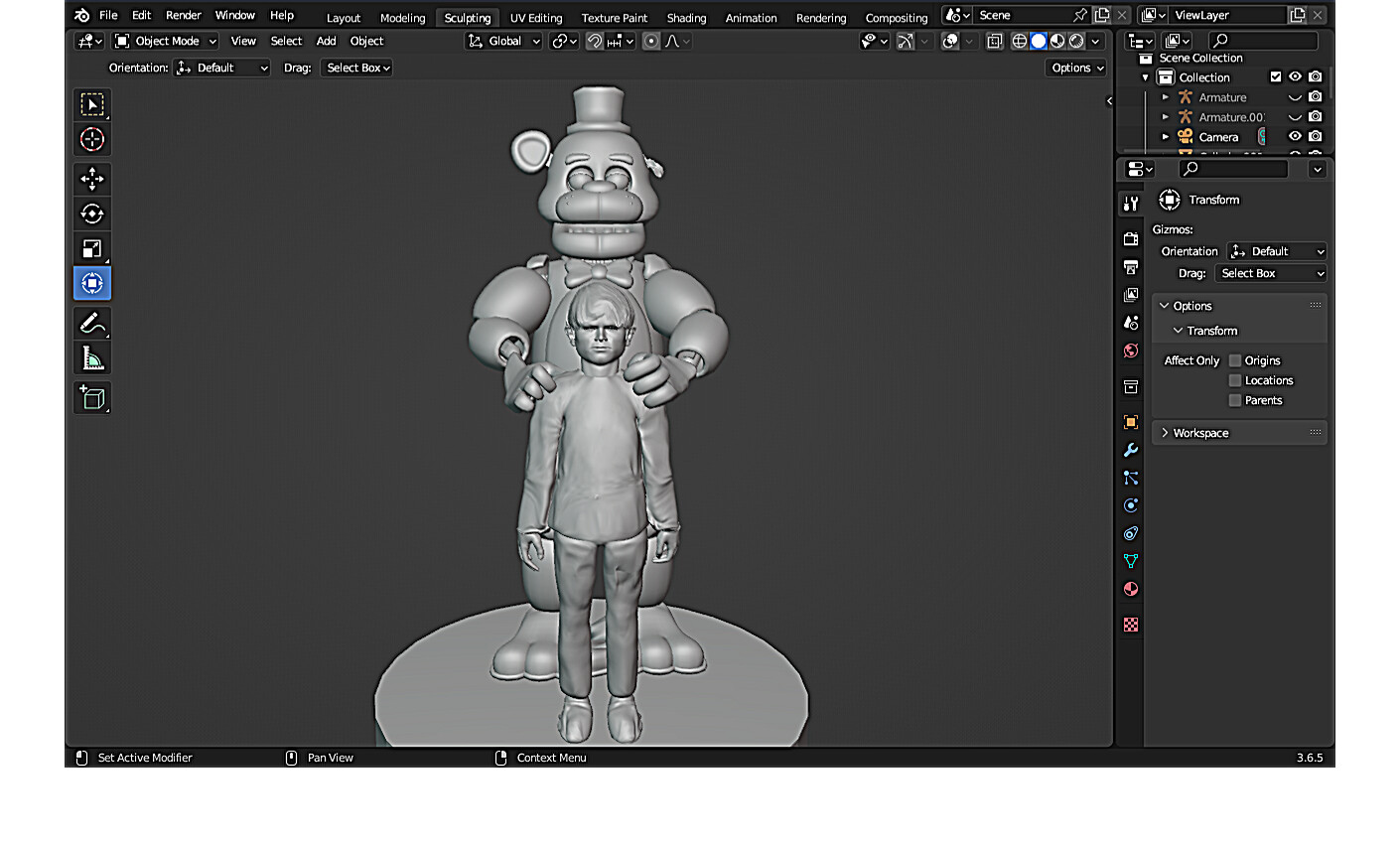
Task: Open the Object Data properties tab
Action: 1131,561
